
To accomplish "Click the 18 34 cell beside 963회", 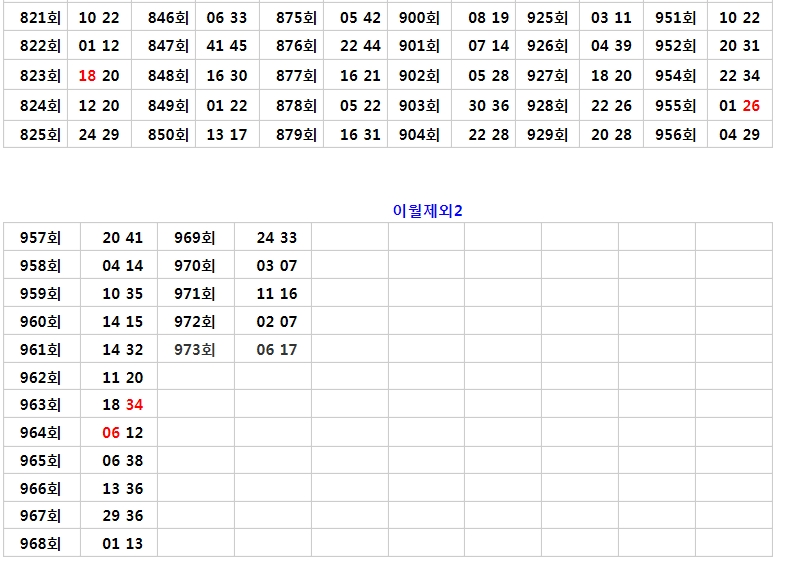I will [x=123, y=405].
